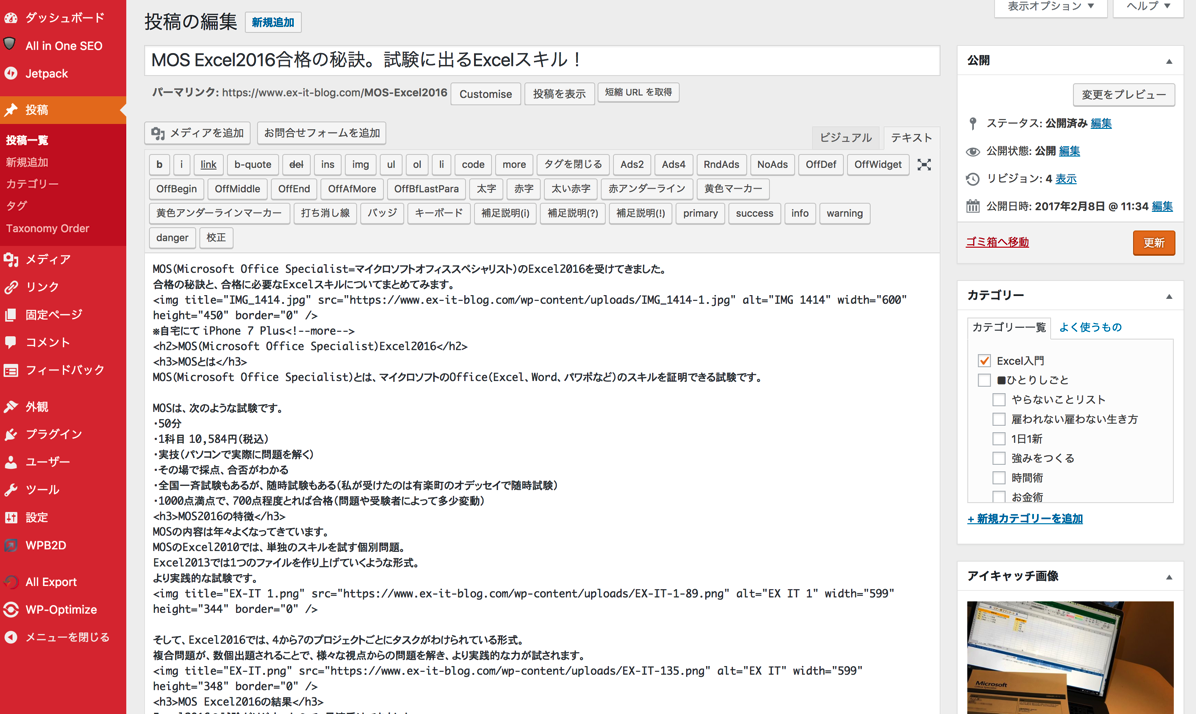The height and width of the screenshot is (714, 1196).
Task: Open the WP-Optimize icon
Action: (11, 609)
